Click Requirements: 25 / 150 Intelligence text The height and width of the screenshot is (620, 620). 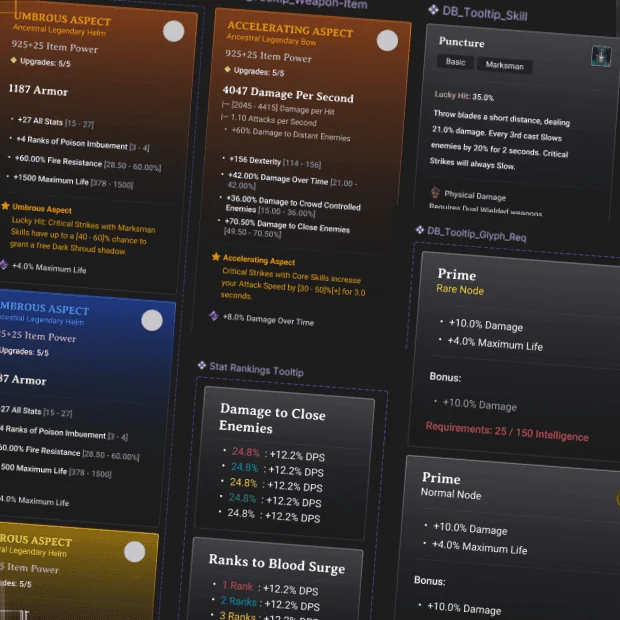pyautogui.click(x=507, y=431)
